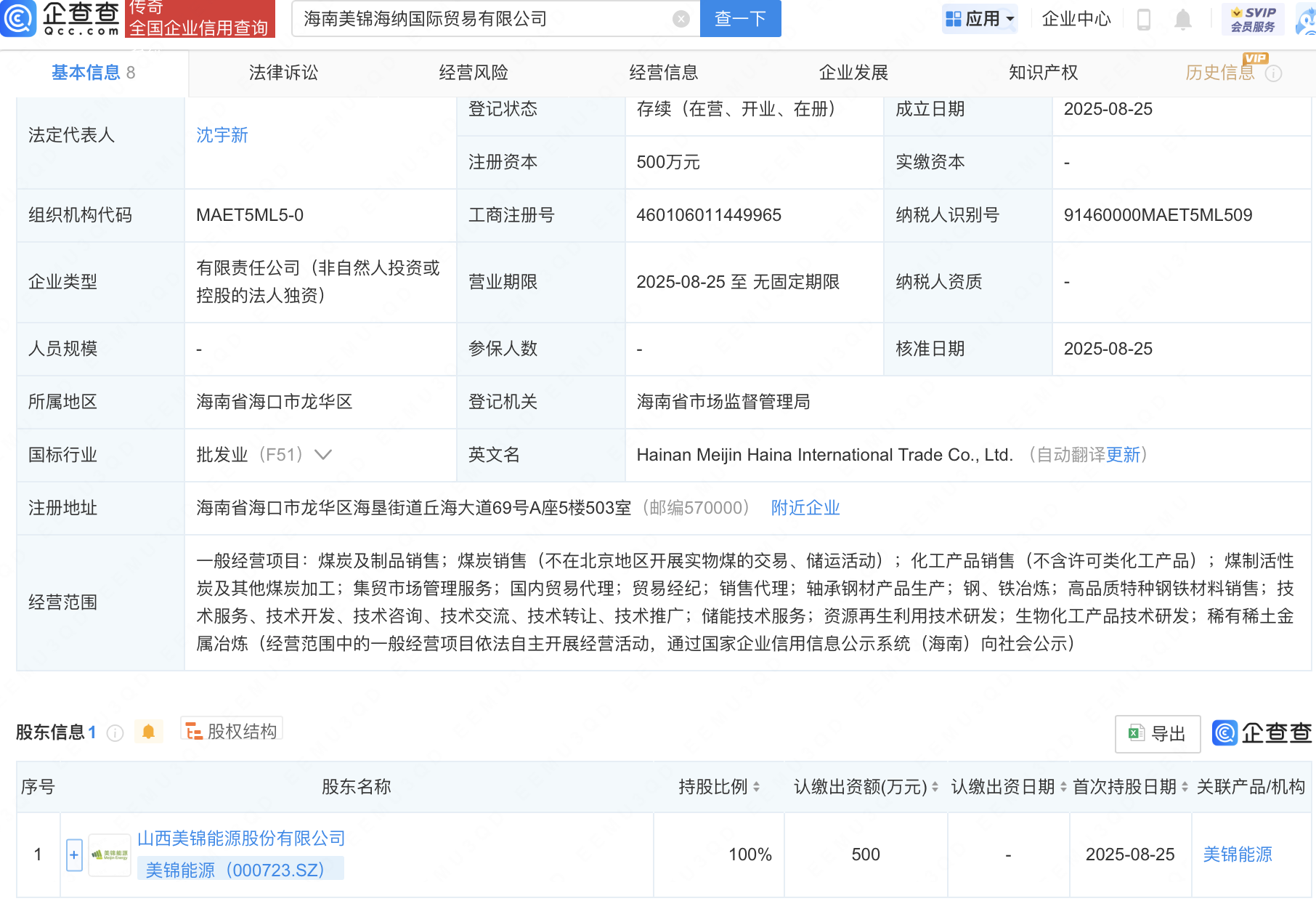Expand the 批发业 (F51) industry chevron
Viewport: 1316px width, 901px height.
coord(323,455)
